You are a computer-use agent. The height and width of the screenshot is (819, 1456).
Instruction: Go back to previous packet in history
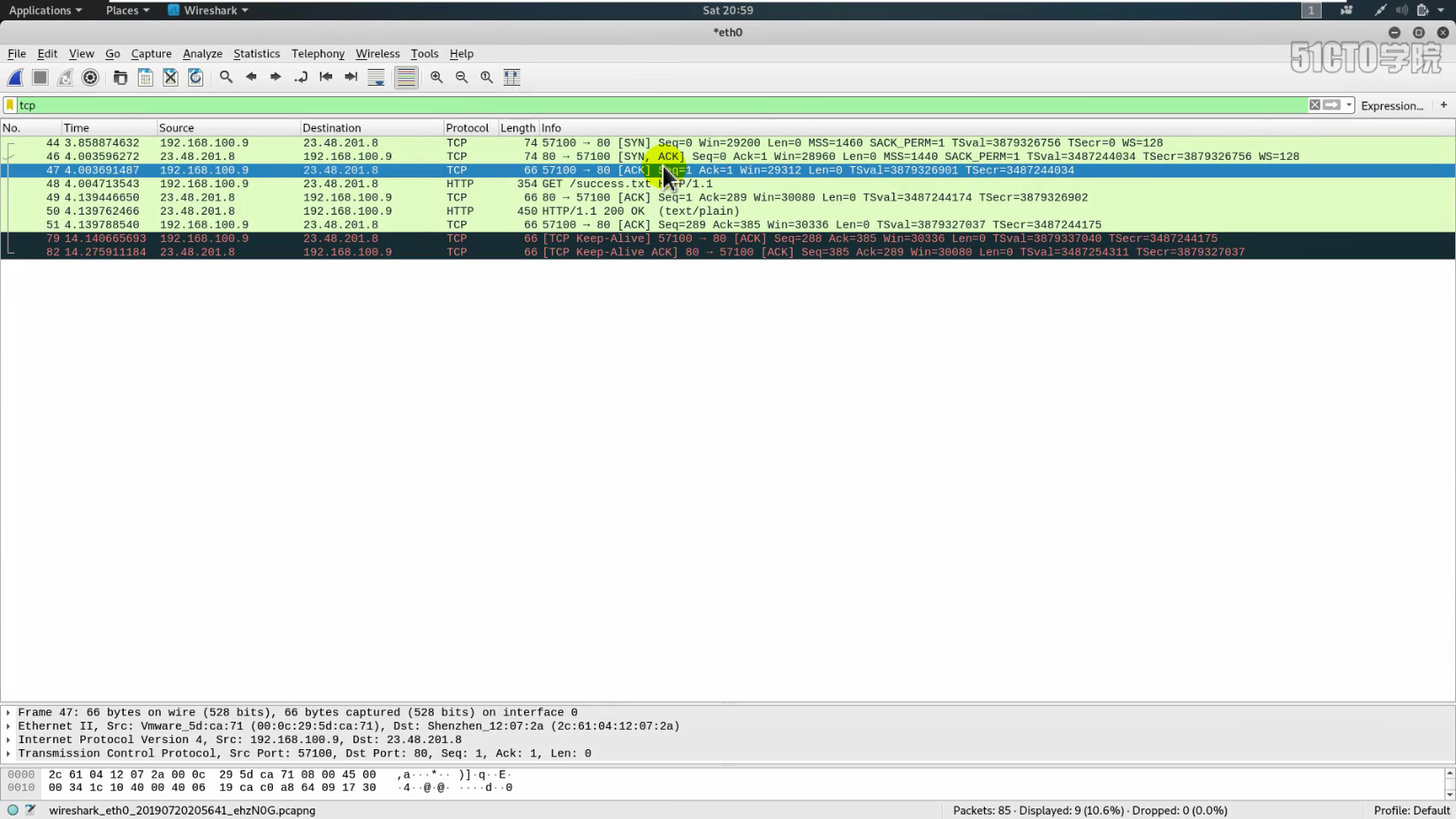point(252,77)
